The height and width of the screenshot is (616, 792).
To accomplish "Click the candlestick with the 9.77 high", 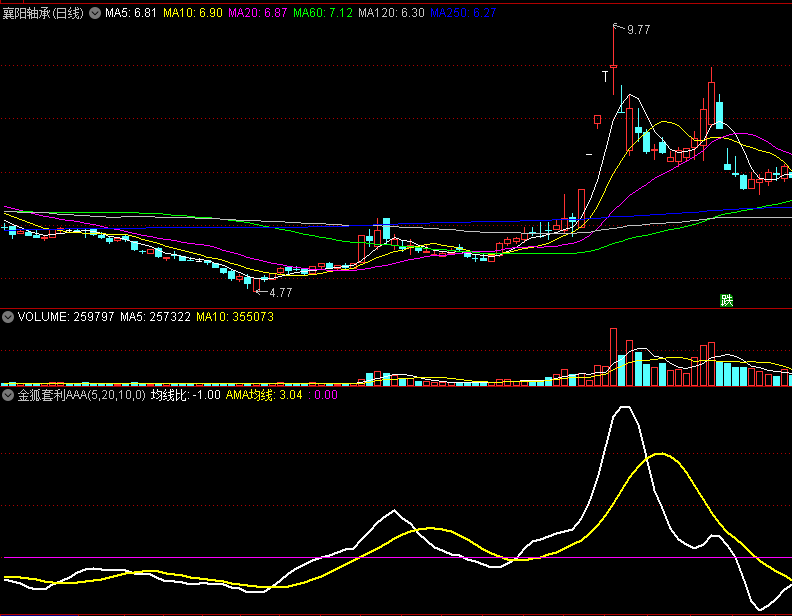I will (x=614, y=59).
